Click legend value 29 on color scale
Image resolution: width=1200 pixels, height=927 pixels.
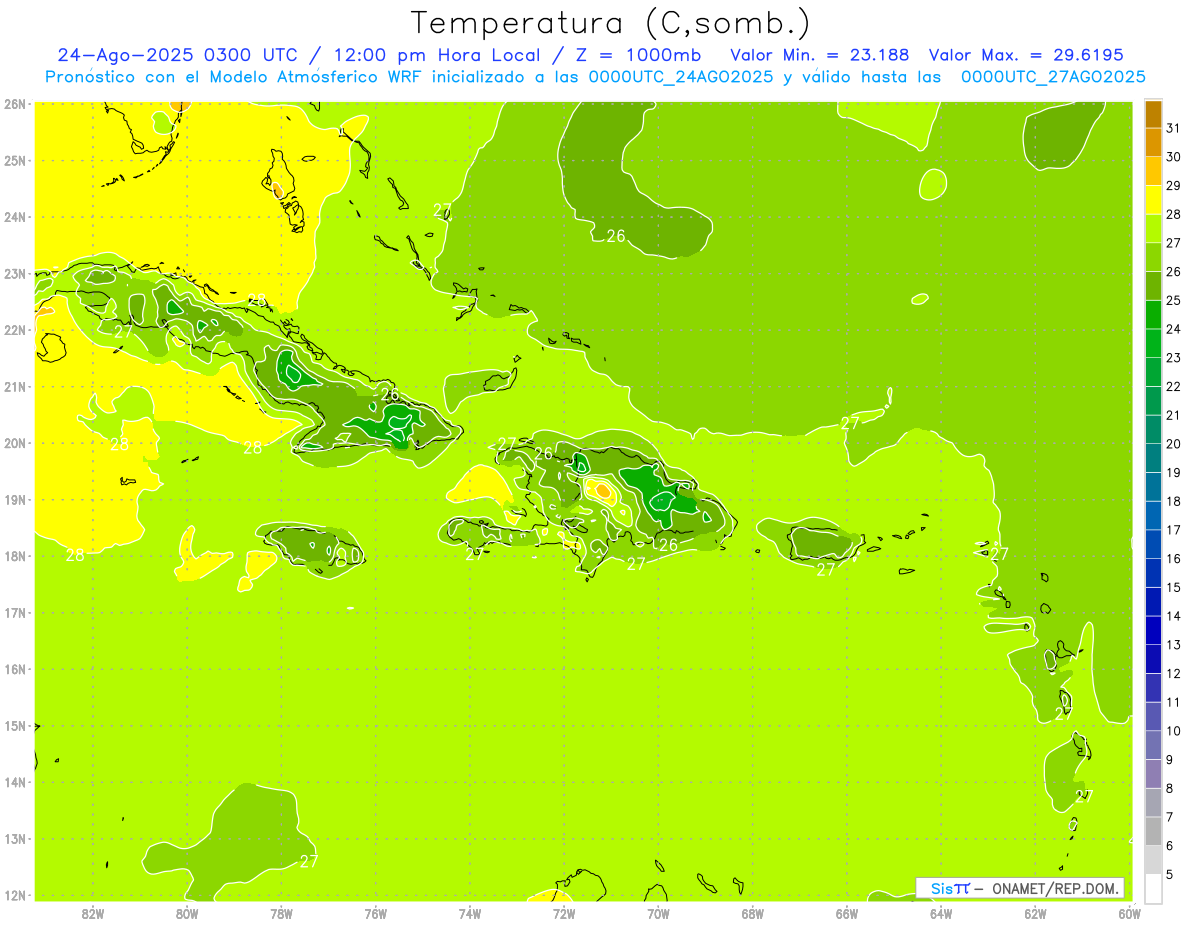point(1174,186)
